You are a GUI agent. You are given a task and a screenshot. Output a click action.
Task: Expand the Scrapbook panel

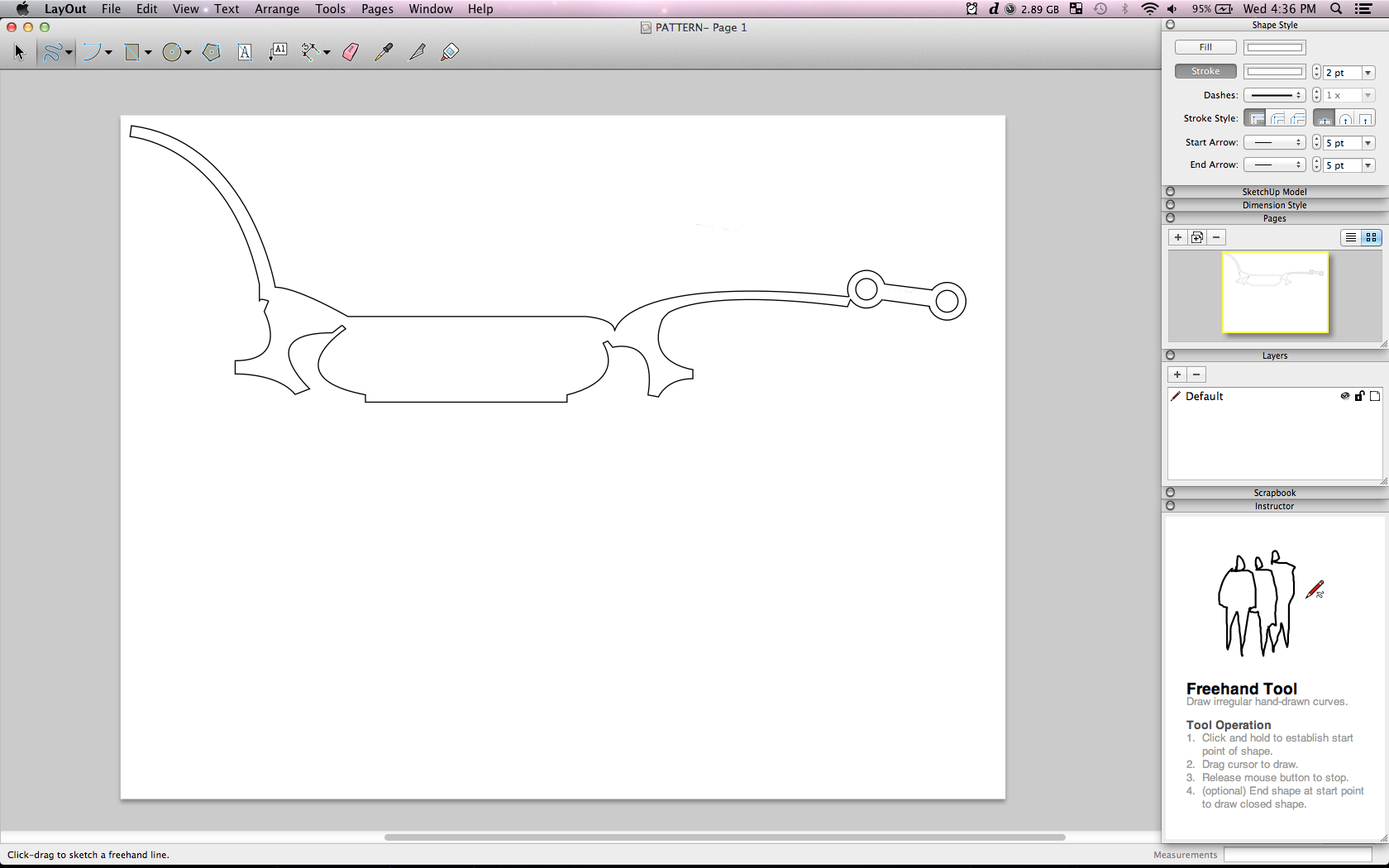click(x=1274, y=493)
